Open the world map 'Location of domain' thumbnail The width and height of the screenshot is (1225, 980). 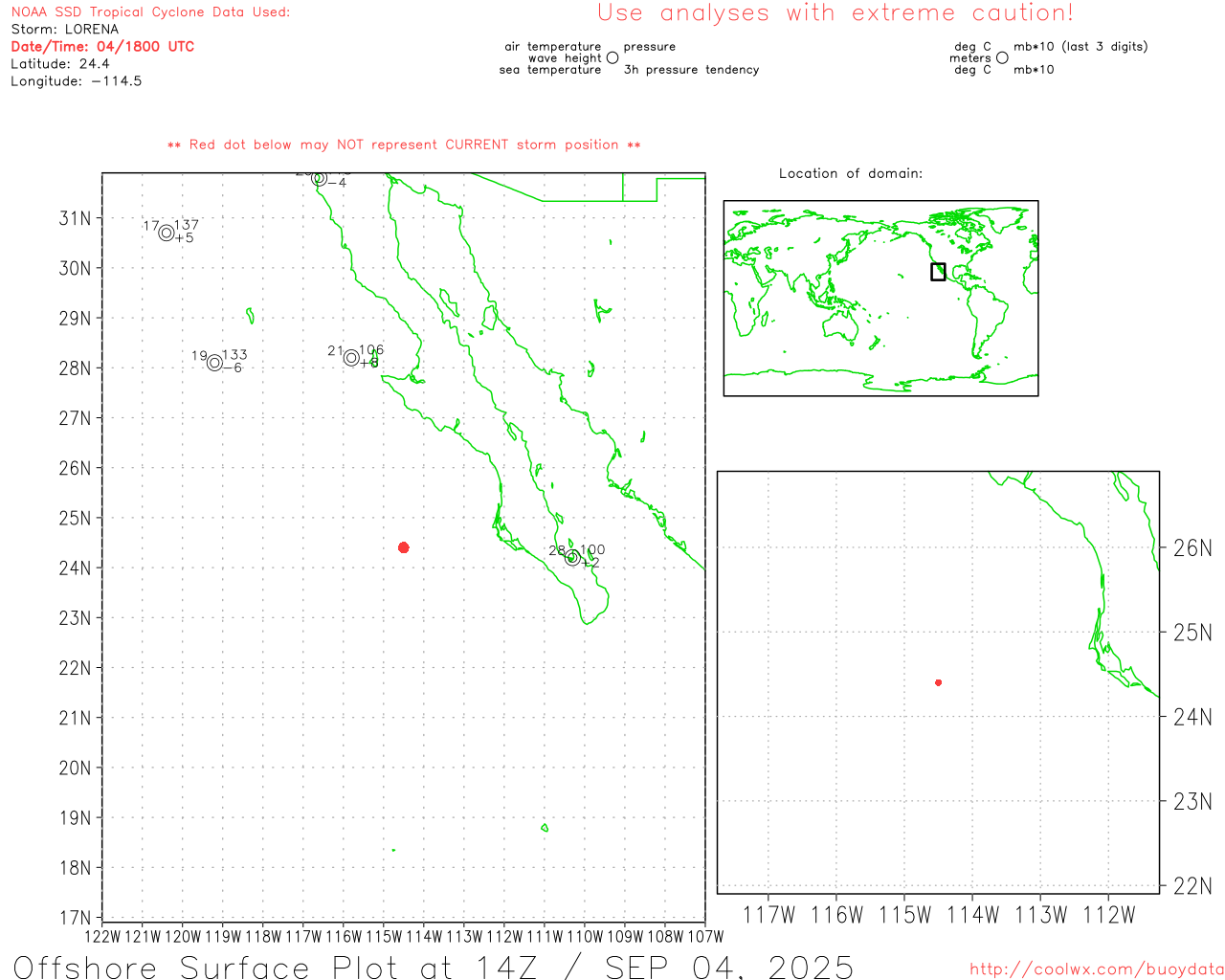coord(880,299)
